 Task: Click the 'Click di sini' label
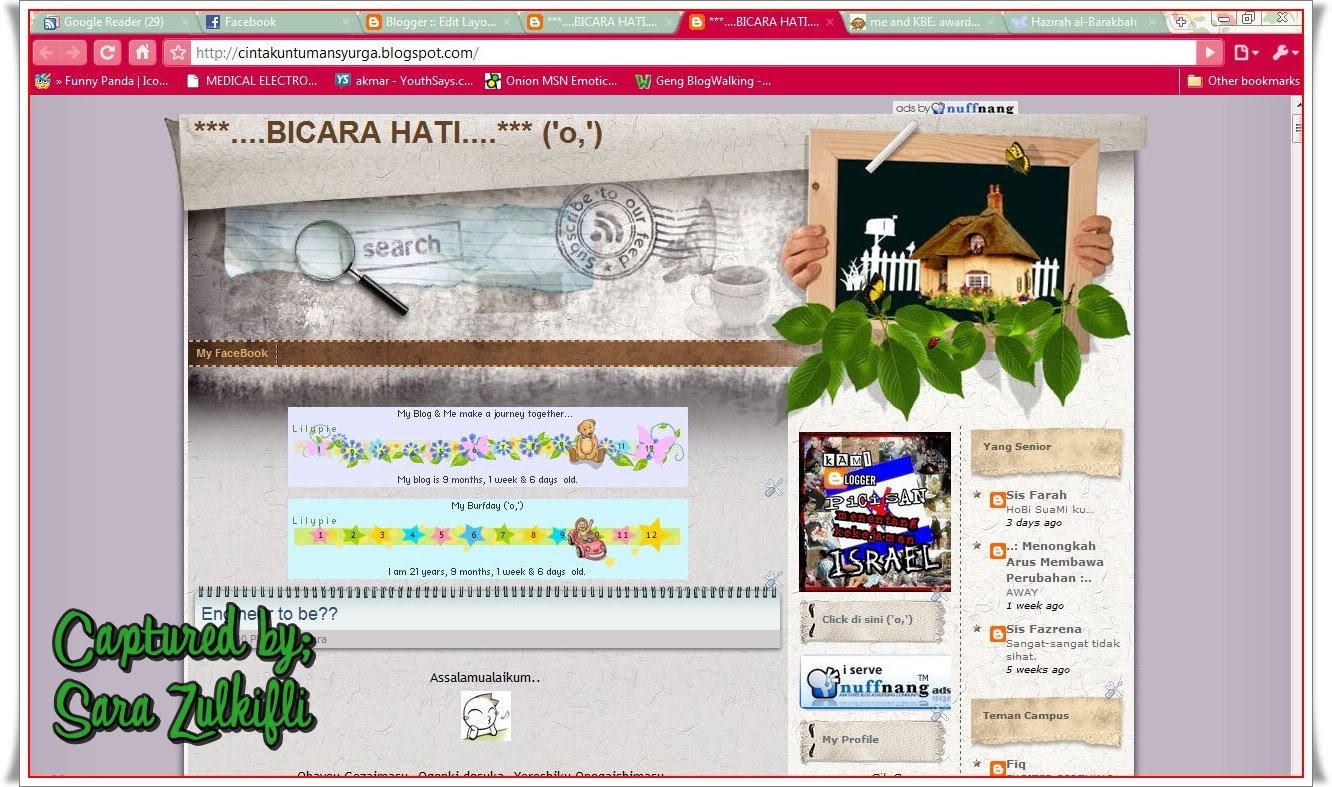[x=867, y=620]
